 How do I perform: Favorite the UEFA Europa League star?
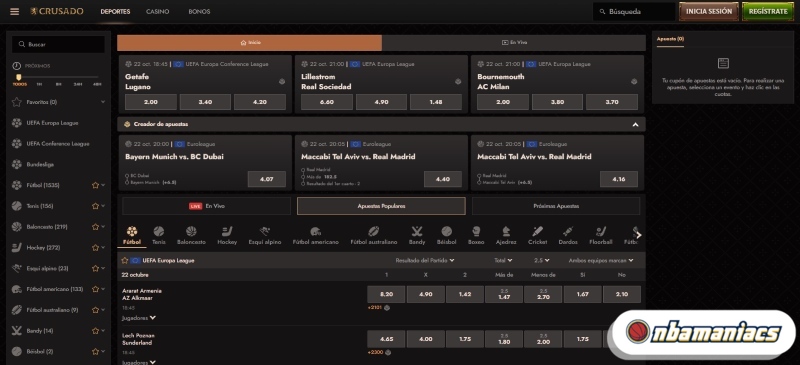coord(124,260)
